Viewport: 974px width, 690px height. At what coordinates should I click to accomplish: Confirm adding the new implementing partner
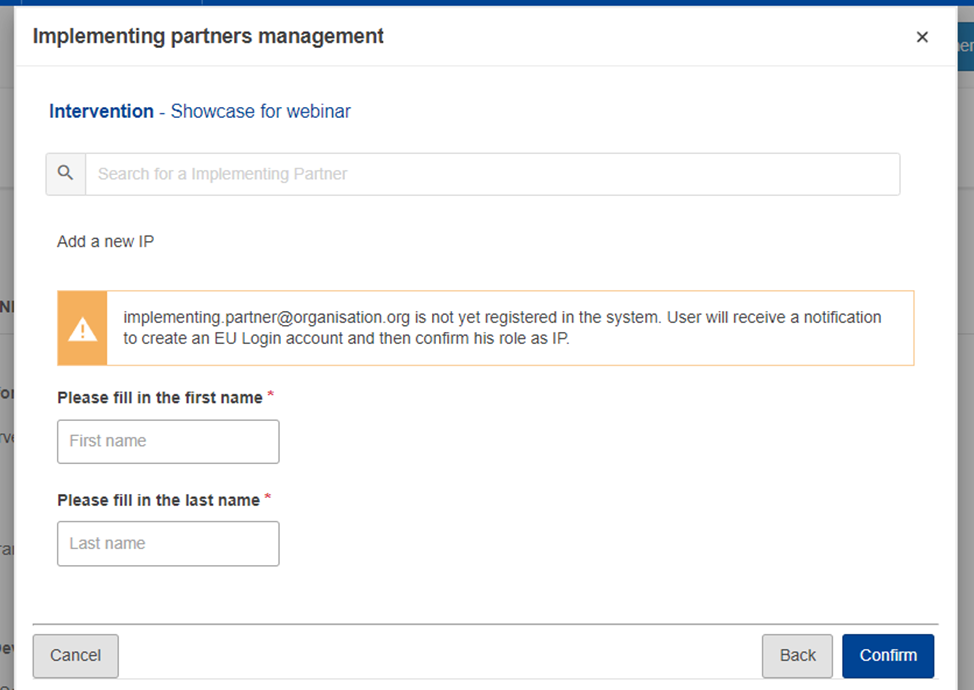point(888,656)
